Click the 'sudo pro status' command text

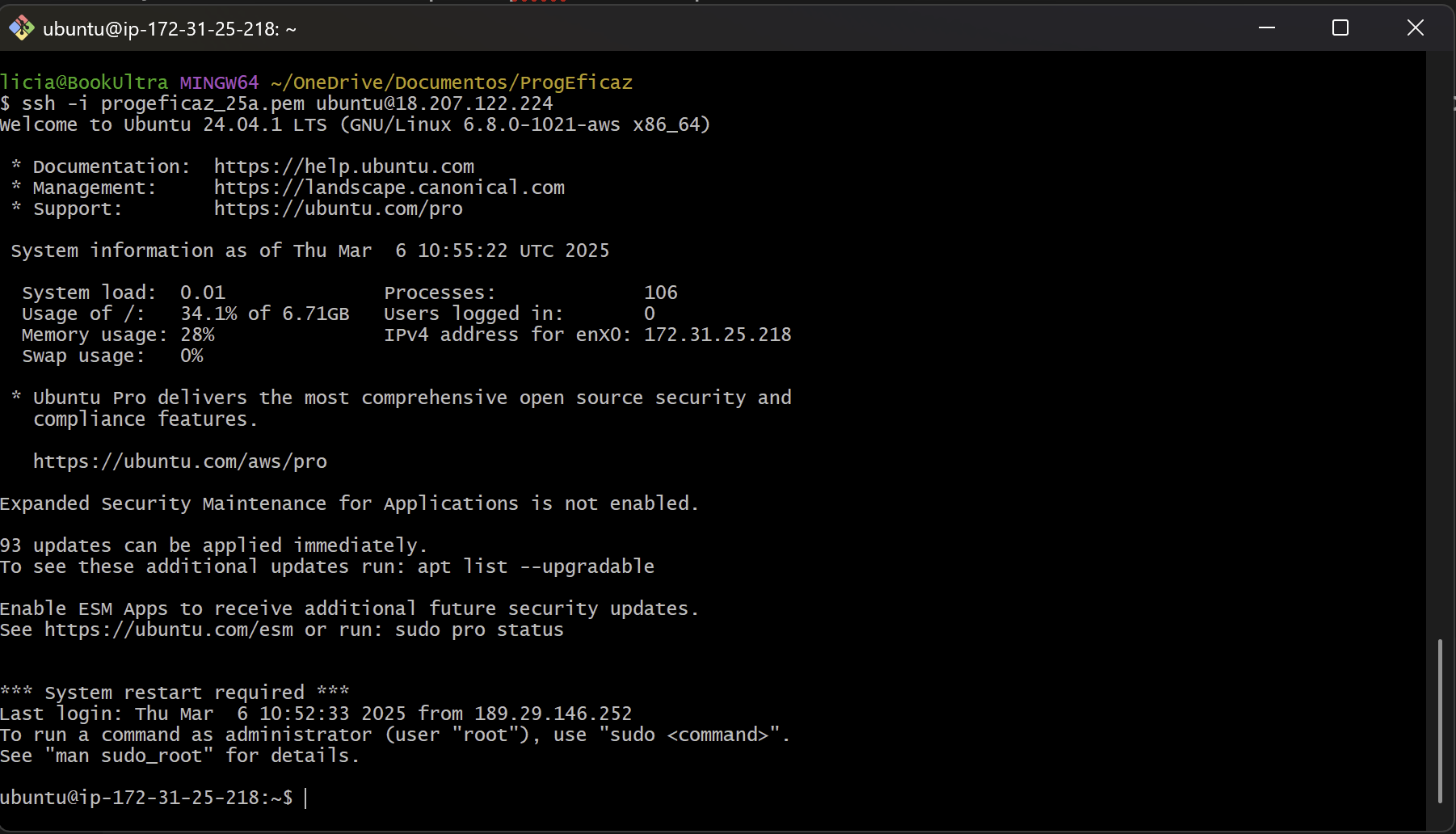point(478,630)
